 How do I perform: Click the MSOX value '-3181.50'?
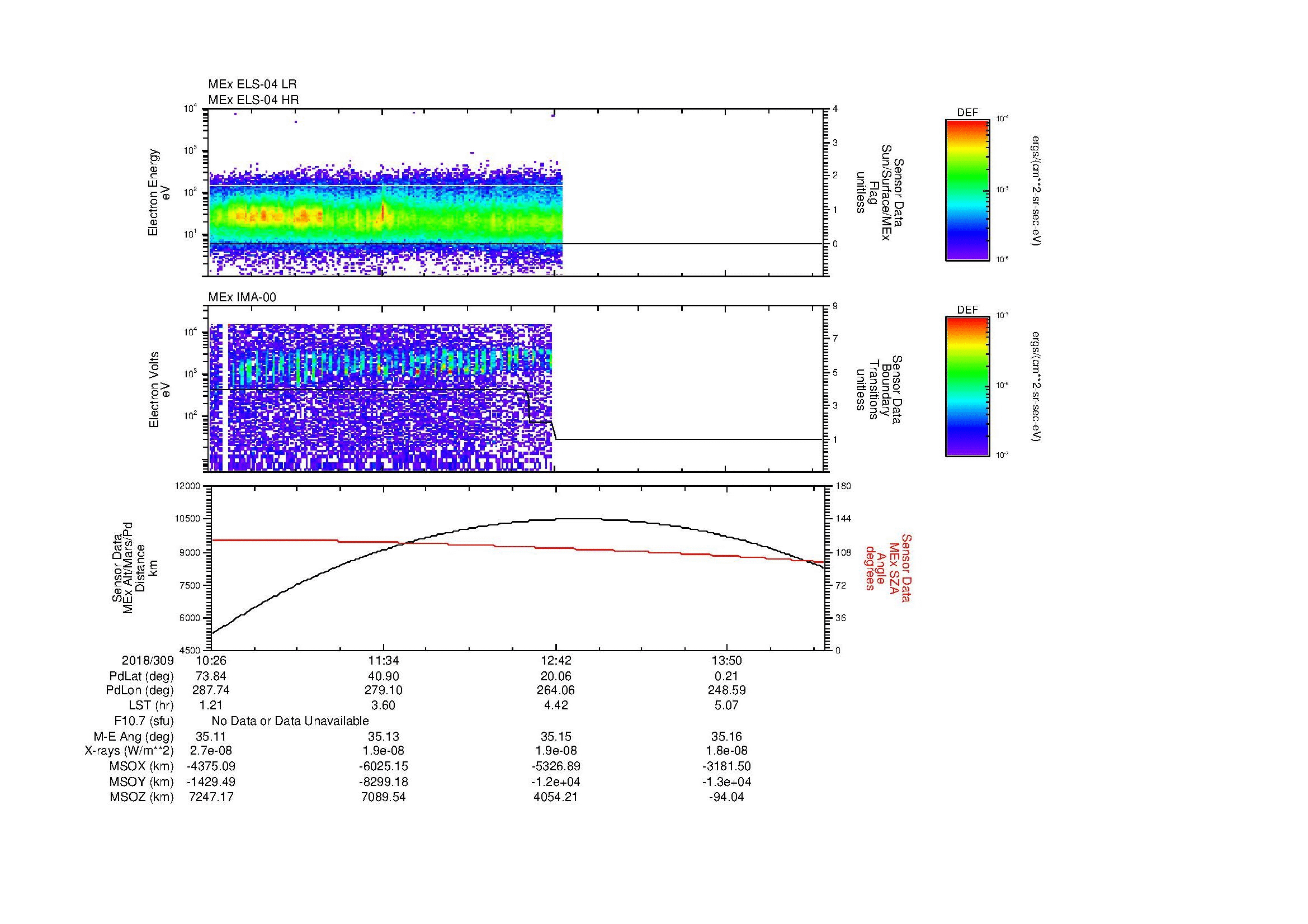click(726, 766)
